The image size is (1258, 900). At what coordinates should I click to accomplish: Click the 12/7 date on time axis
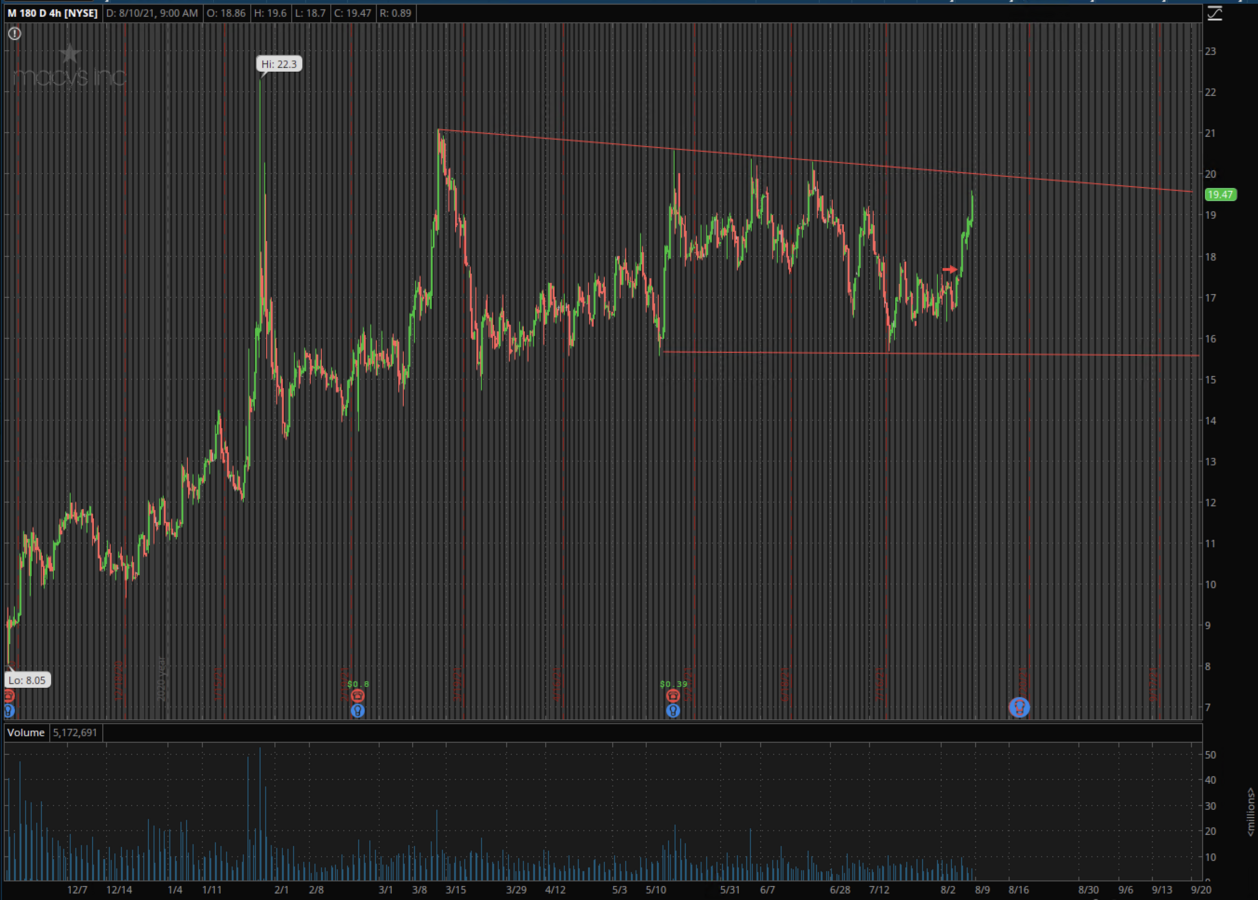pos(79,889)
